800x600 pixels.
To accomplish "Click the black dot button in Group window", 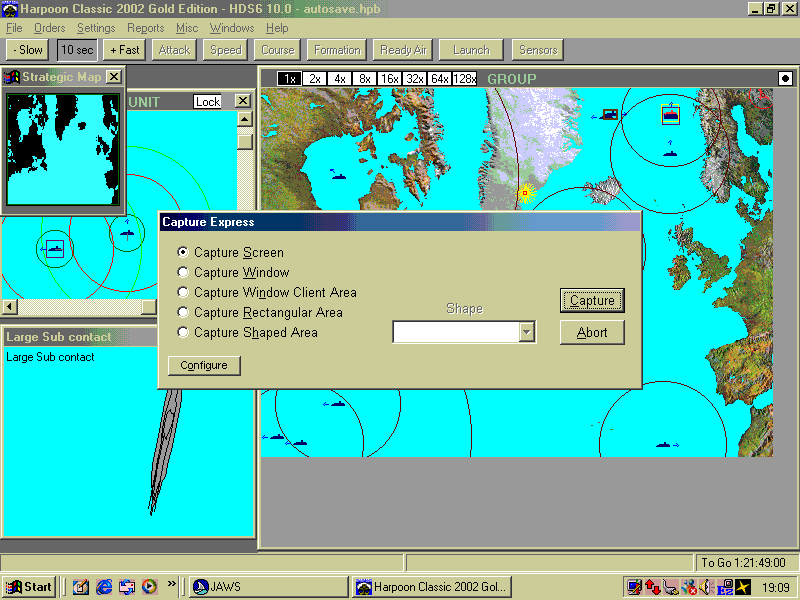I will point(785,79).
